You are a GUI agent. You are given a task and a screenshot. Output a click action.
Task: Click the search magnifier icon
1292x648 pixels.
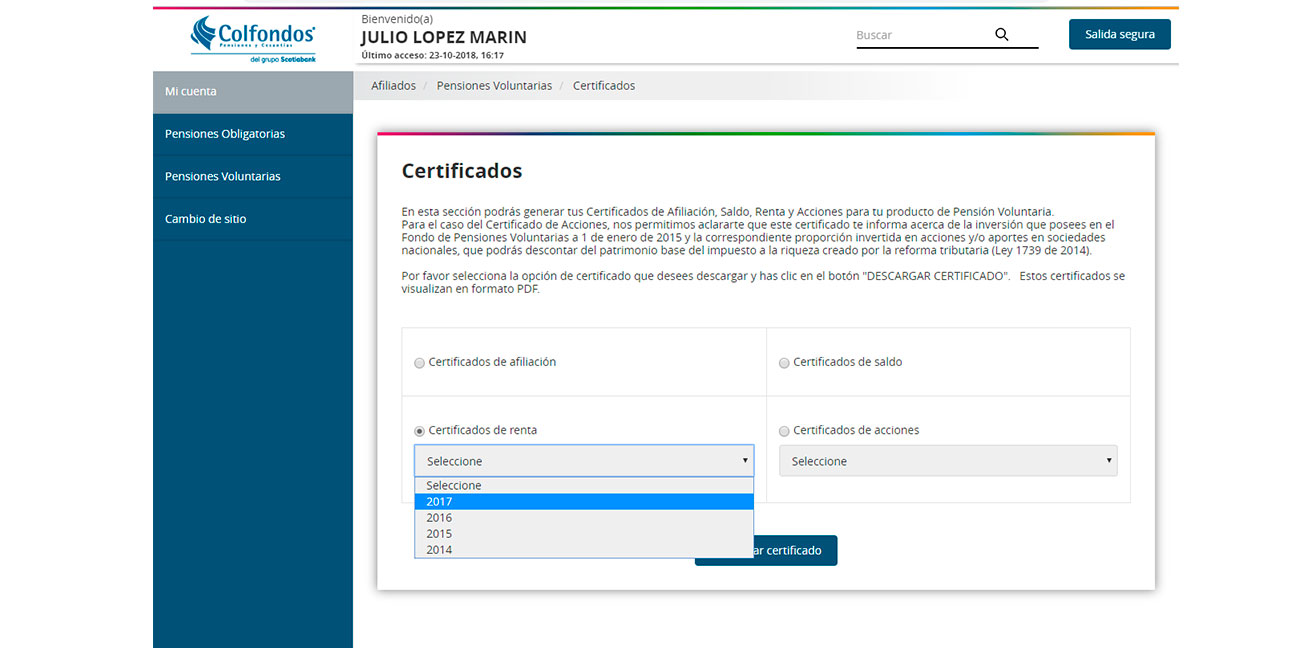point(1001,34)
